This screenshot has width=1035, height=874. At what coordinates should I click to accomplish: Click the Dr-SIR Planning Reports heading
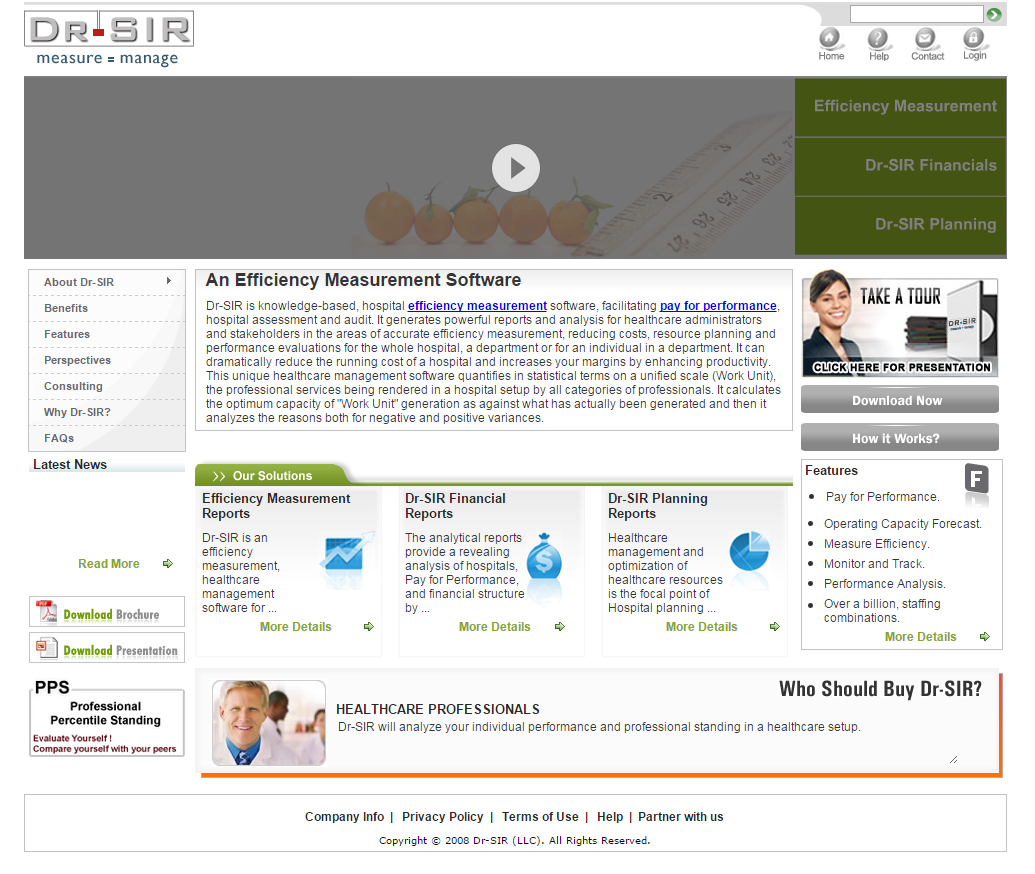coord(657,506)
